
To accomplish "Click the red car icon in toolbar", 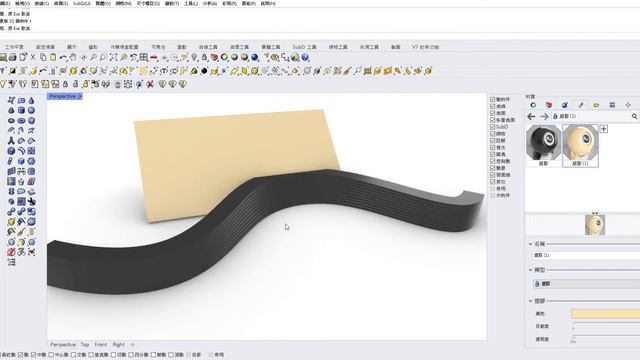I will [154, 58].
